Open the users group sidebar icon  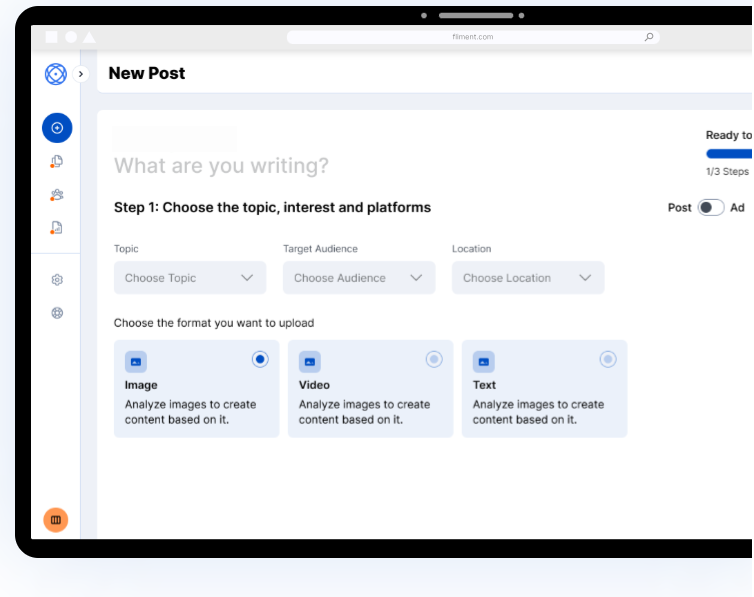point(57,195)
